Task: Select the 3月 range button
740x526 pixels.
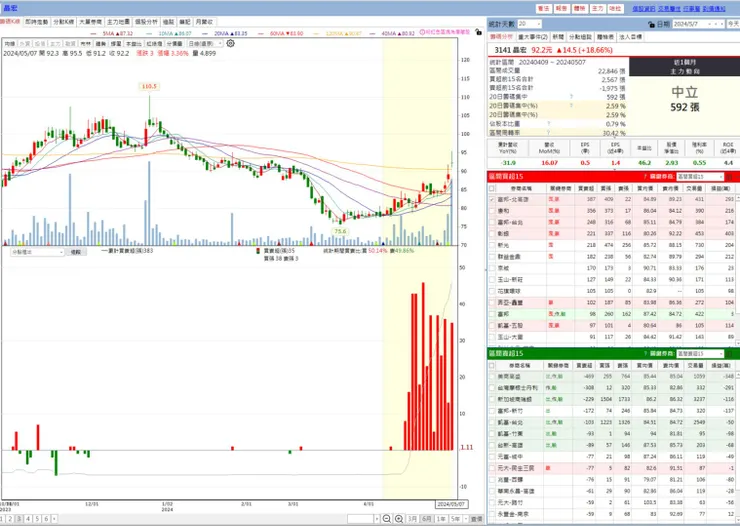Action: click(x=412, y=519)
